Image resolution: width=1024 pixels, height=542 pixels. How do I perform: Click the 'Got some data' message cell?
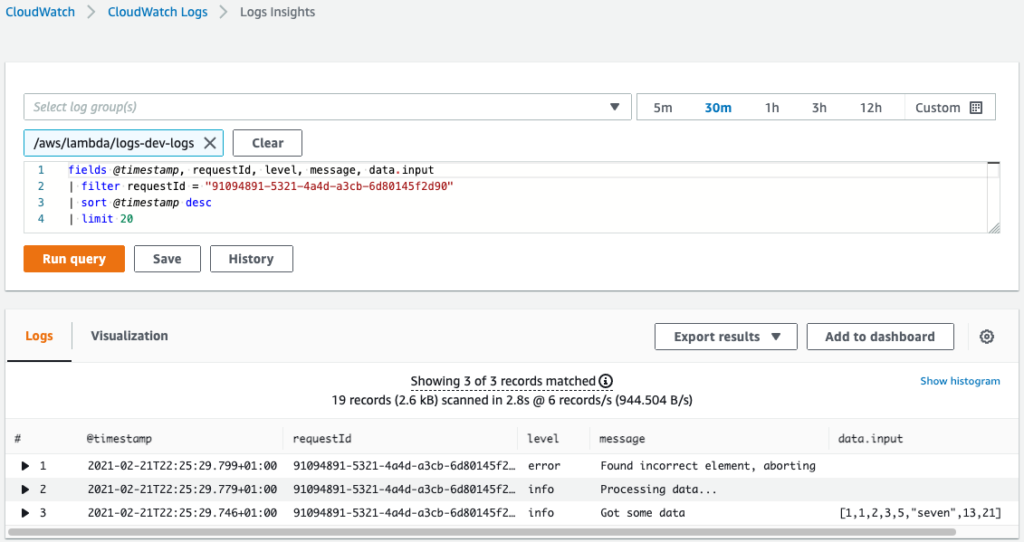(x=643, y=513)
